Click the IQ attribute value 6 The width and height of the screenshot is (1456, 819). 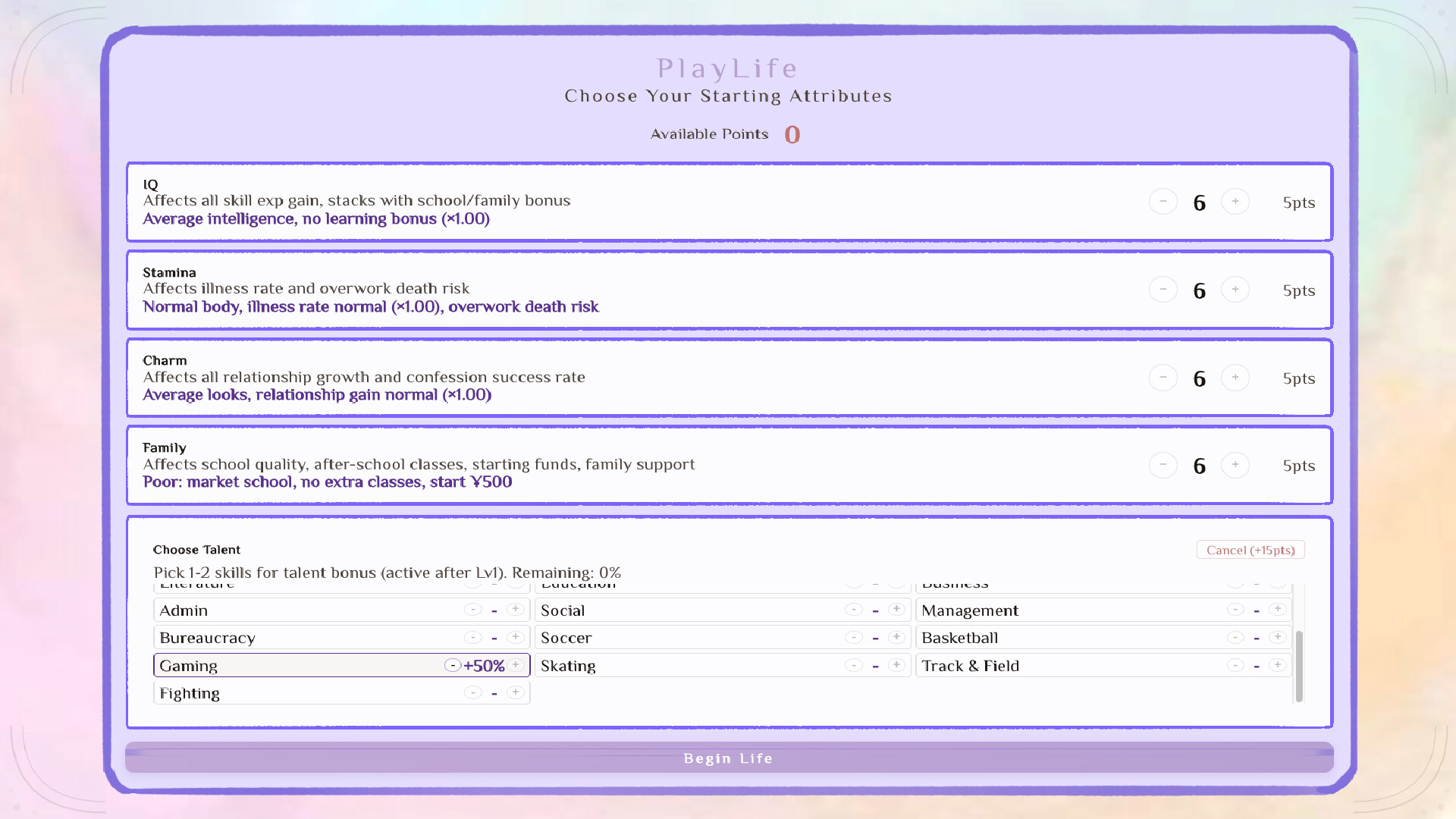tap(1199, 202)
